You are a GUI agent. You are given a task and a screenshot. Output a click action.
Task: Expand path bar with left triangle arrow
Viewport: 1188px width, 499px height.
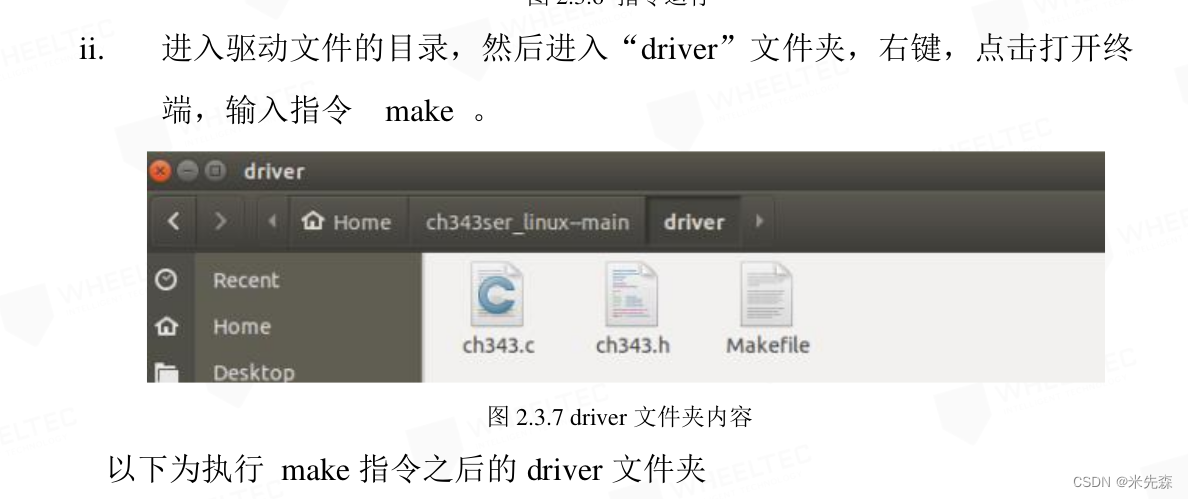point(273,221)
